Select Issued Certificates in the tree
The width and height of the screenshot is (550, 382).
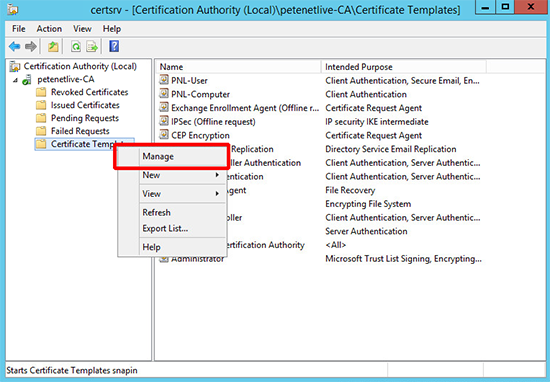click(85, 105)
